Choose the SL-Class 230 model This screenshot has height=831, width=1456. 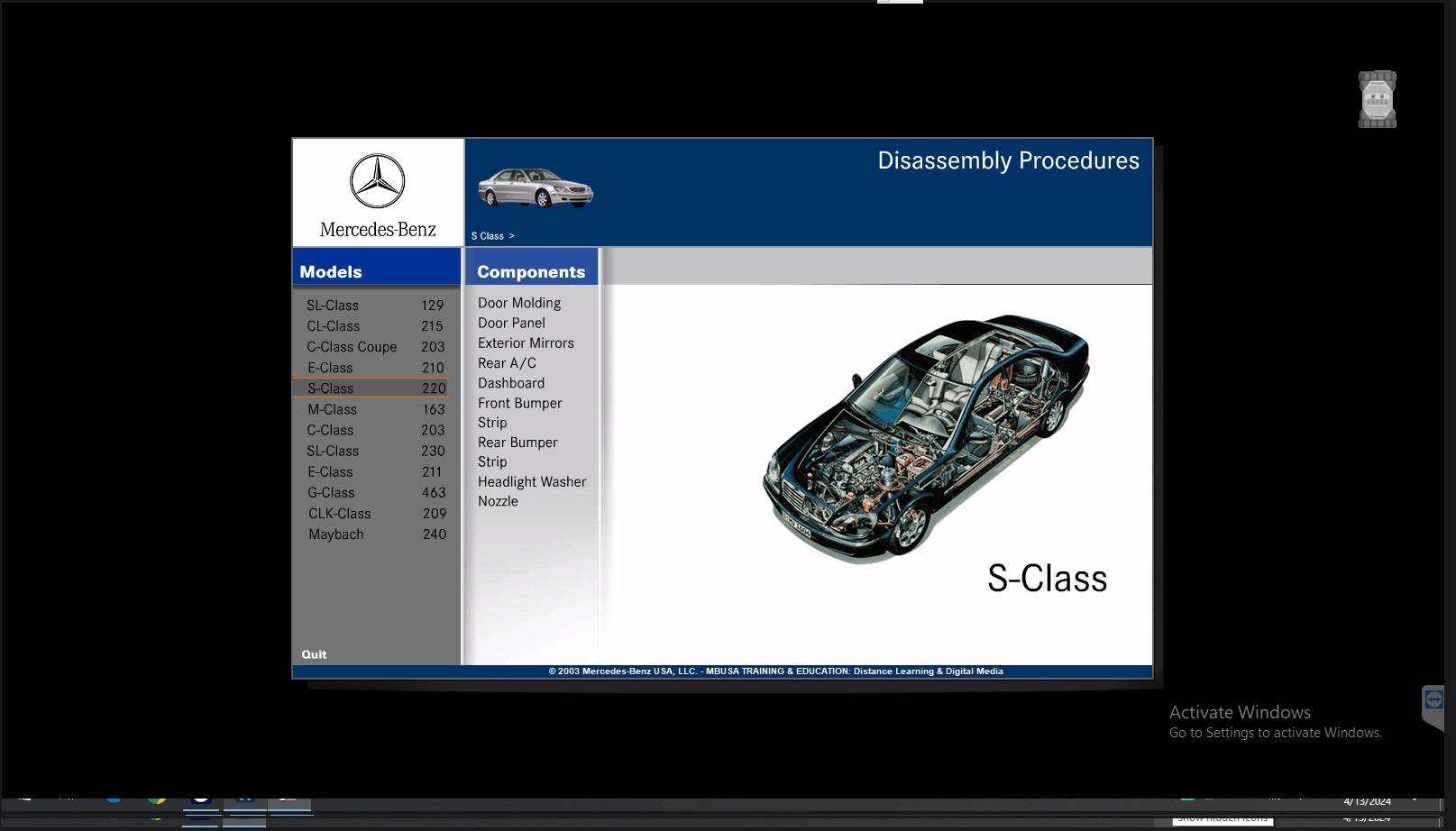coord(375,451)
